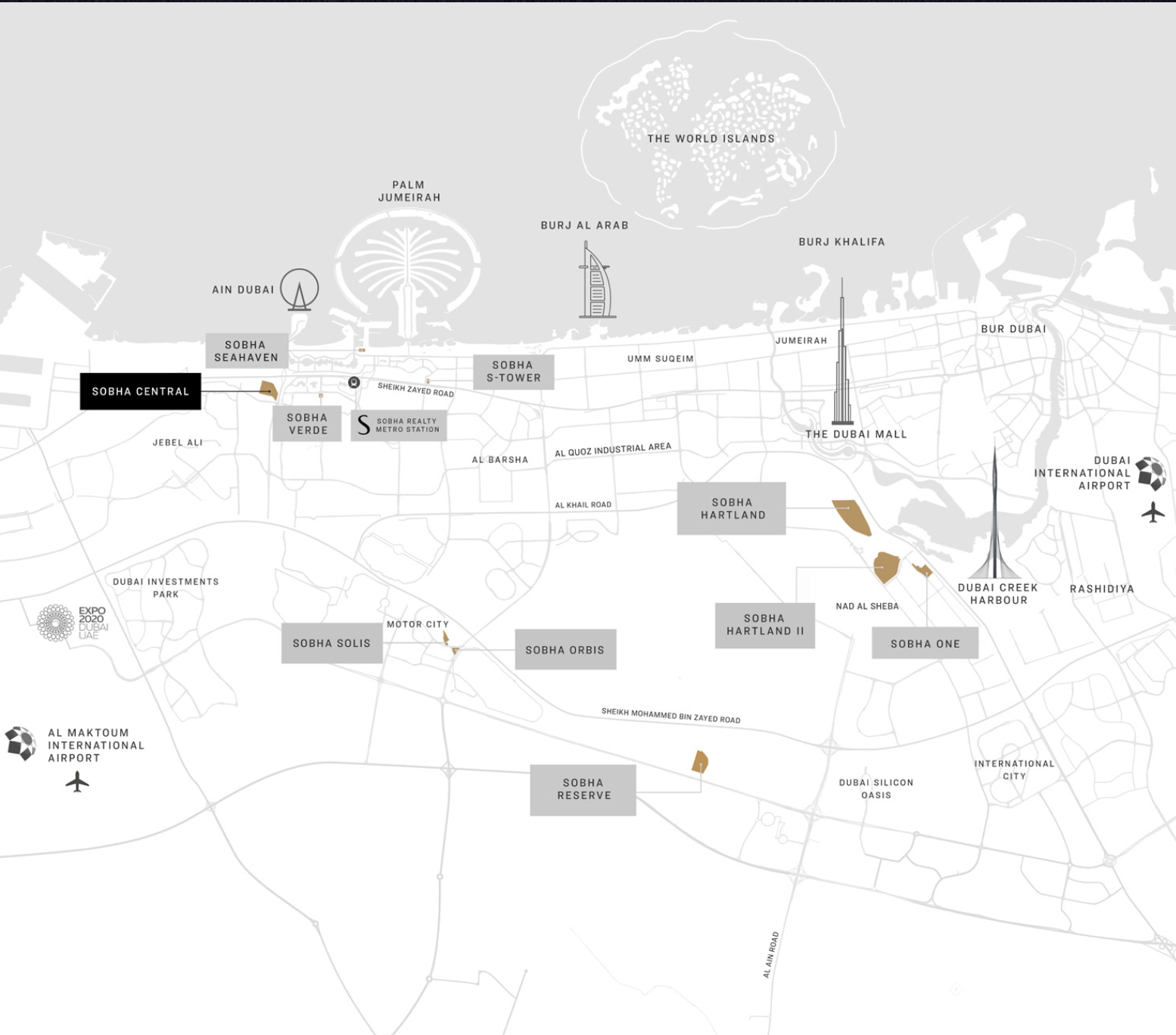The height and width of the screenshot is (1035, 1176).
Task: Click the Bur Dubai text label
Action: tap(1013, 329)
